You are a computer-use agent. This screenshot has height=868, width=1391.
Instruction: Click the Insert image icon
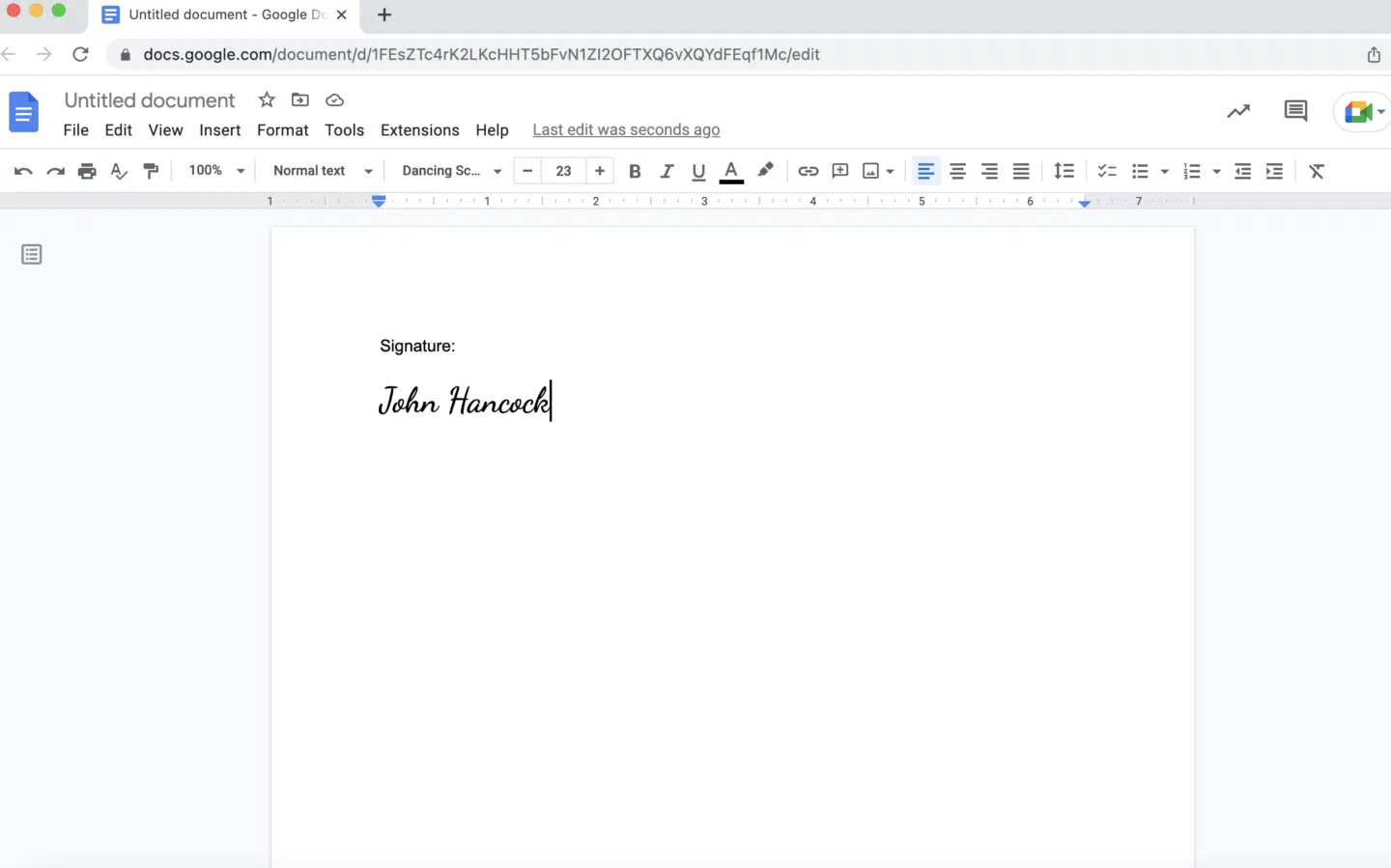coord(871,171)
